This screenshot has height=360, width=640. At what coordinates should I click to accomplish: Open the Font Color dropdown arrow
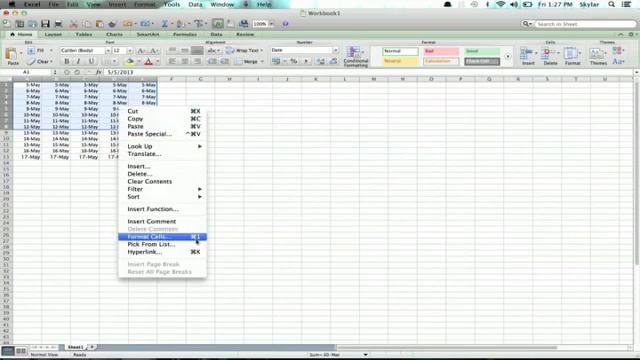tap(158, 62)
